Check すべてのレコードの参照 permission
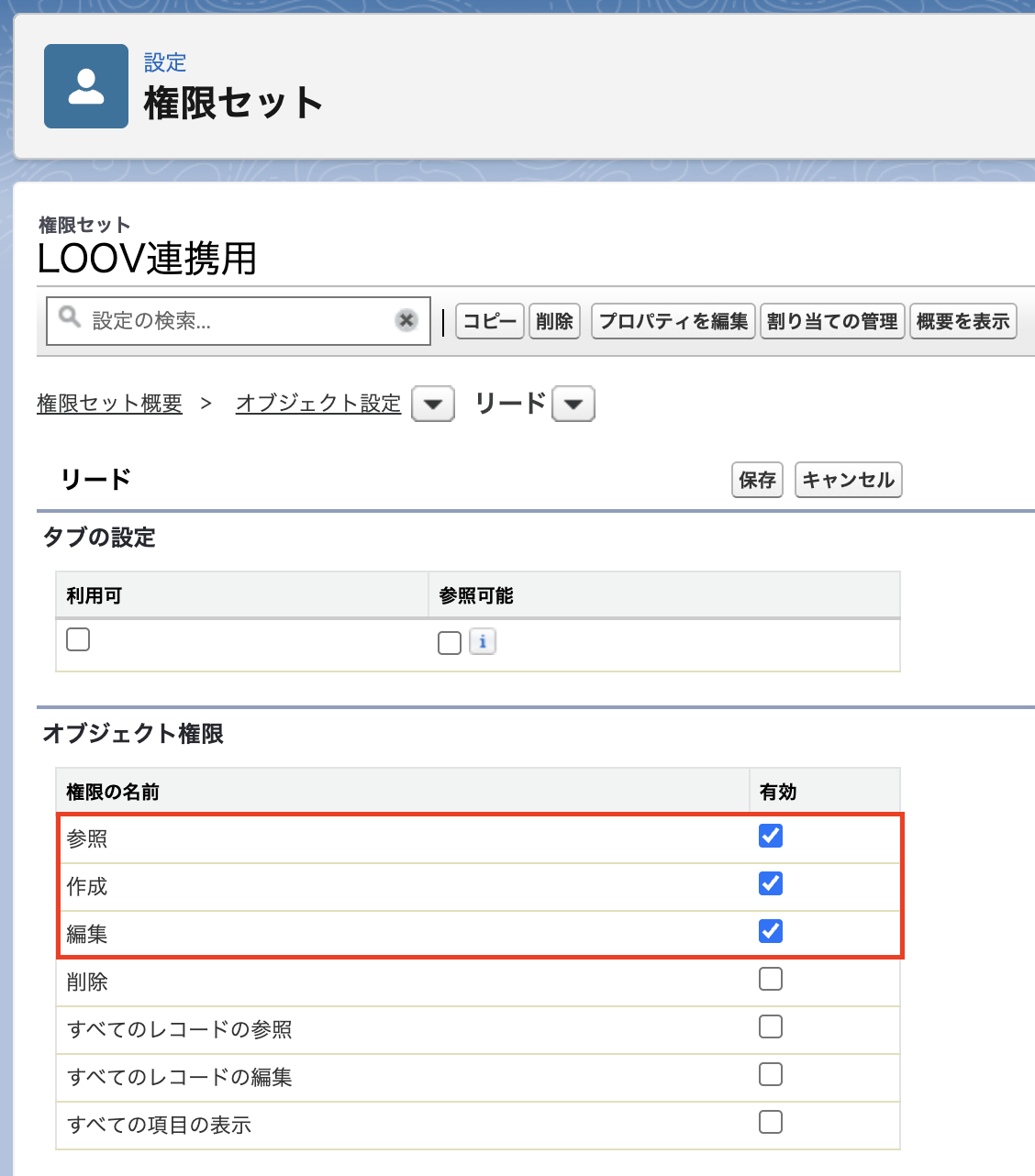The image size is (1035, 1176). pos(771,1026)
